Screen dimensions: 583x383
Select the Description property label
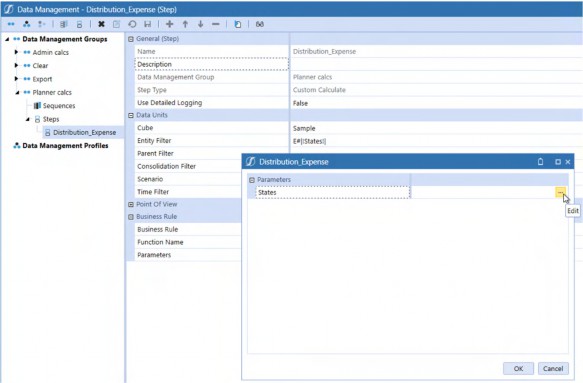pos(154,64)
